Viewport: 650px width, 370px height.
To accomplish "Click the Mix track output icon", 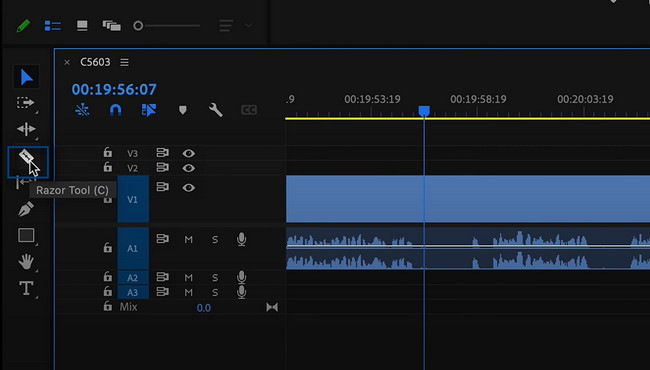I will point(272,307).
